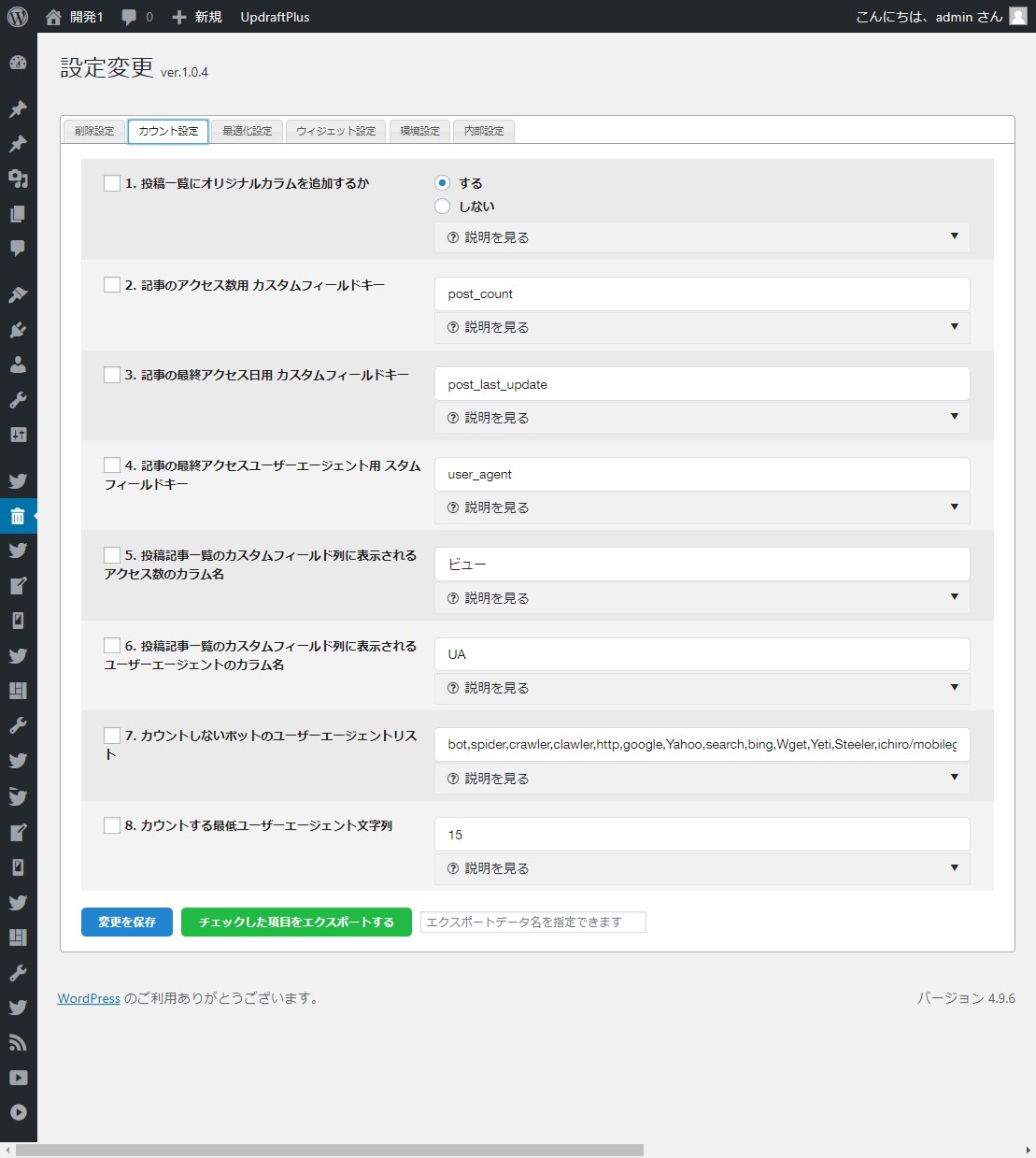Viewport: 1036px width, 1158px height.
Task: Switch to the 削除設定 tab
Action: click(94, 131)
